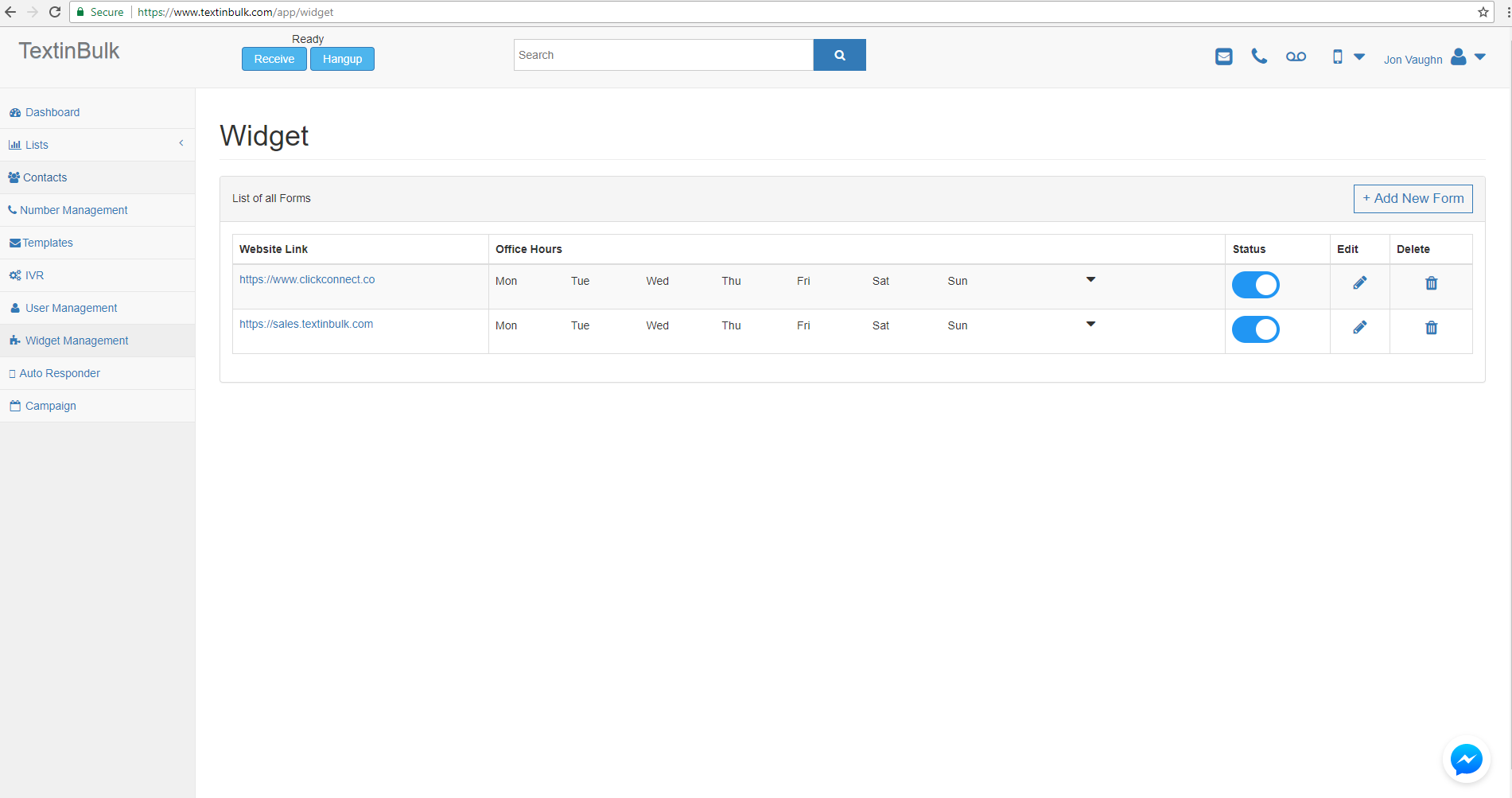
Task: Click the mobile device icon in header
Action: pyautogui.click(x=1338, y=56)
